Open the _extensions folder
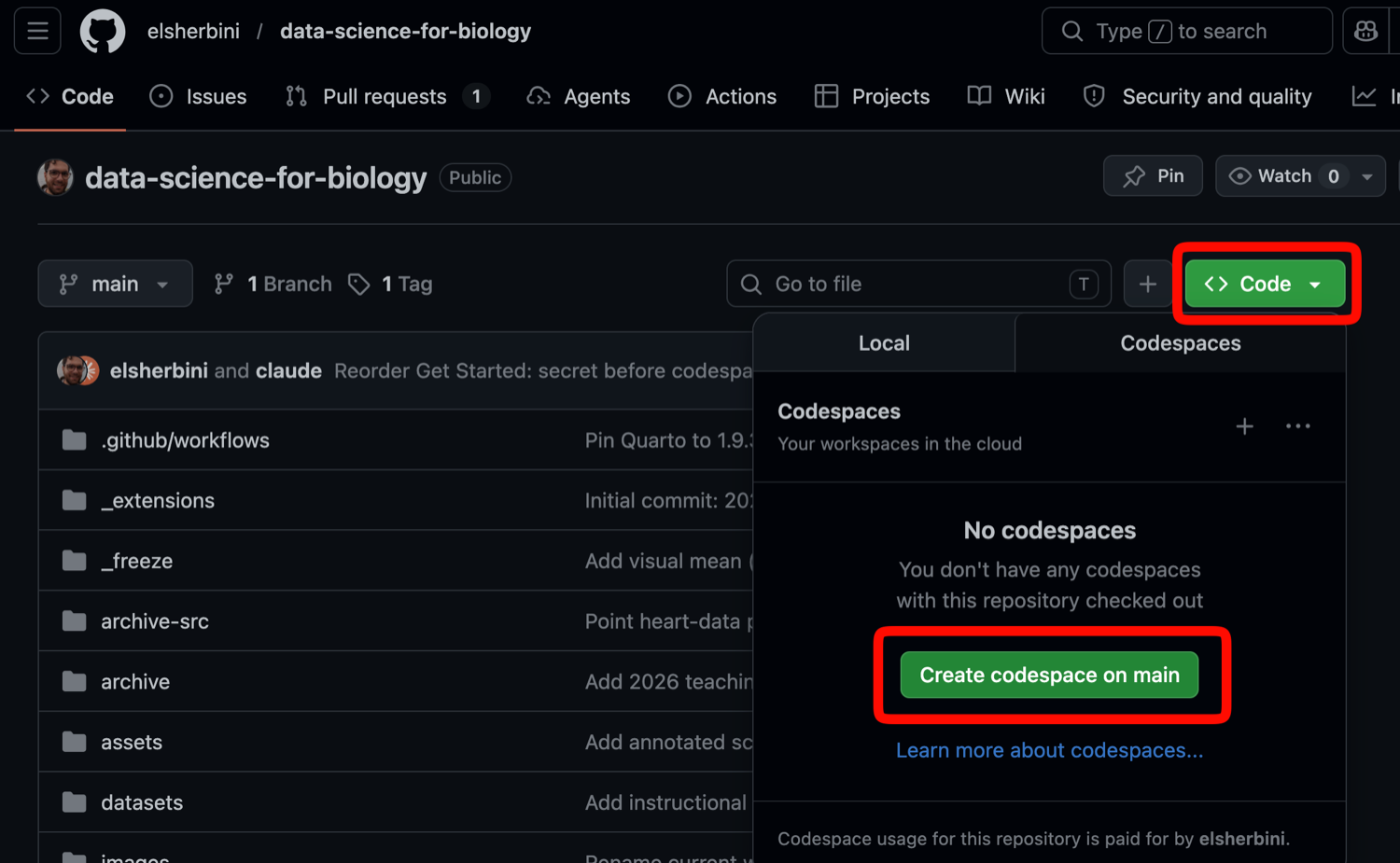The height and width of the screenshot is (863, 1400). click(x=158, y=500)
